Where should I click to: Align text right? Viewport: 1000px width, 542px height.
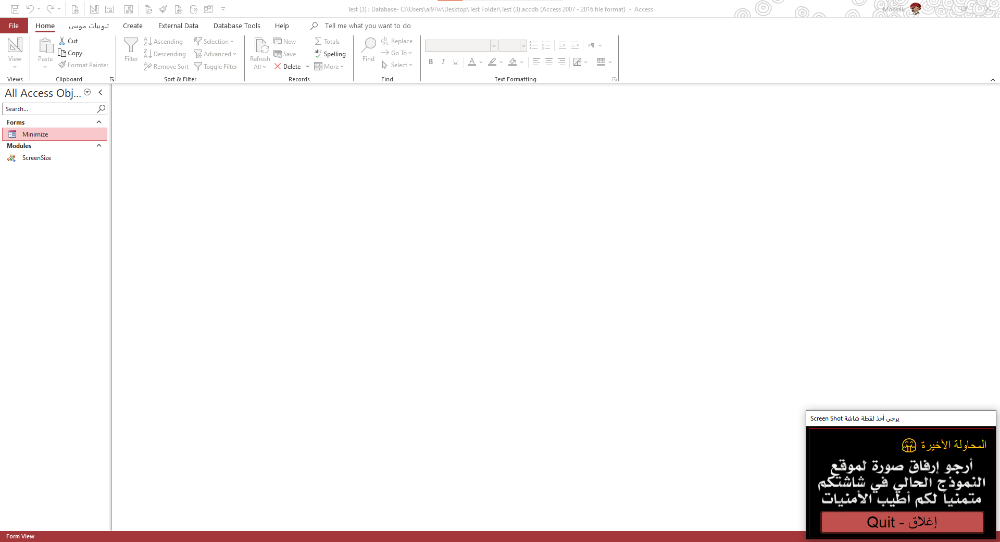tap(561, 62)
